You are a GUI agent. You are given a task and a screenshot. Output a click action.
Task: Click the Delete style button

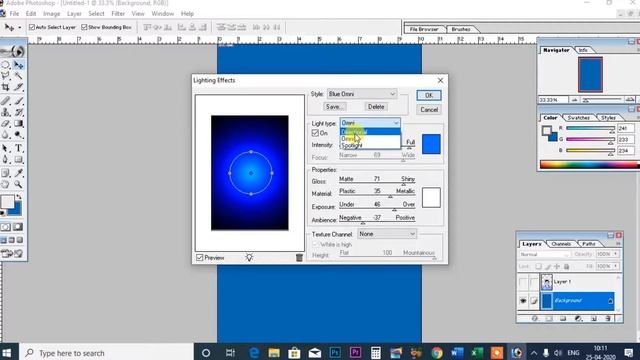[376, 107]
